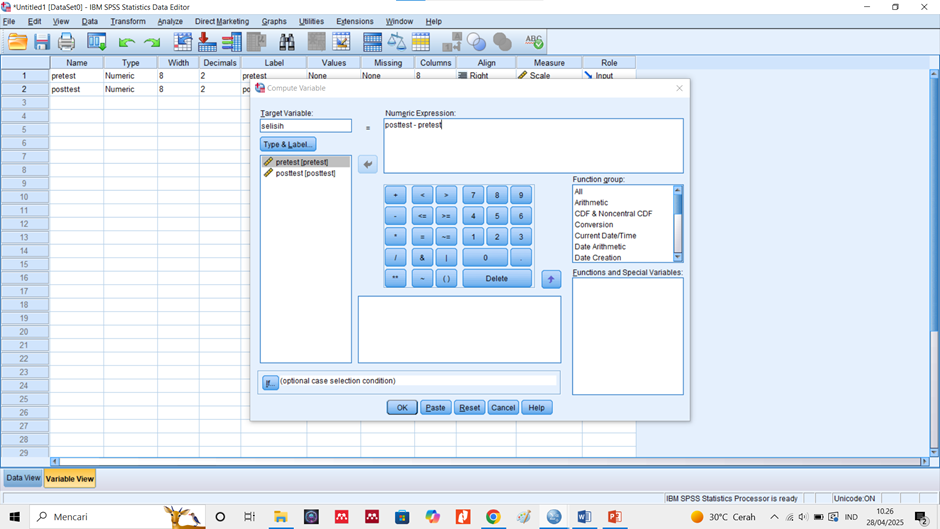
Task: Open the Graphs menu
Action: click(x=274, y=21)
